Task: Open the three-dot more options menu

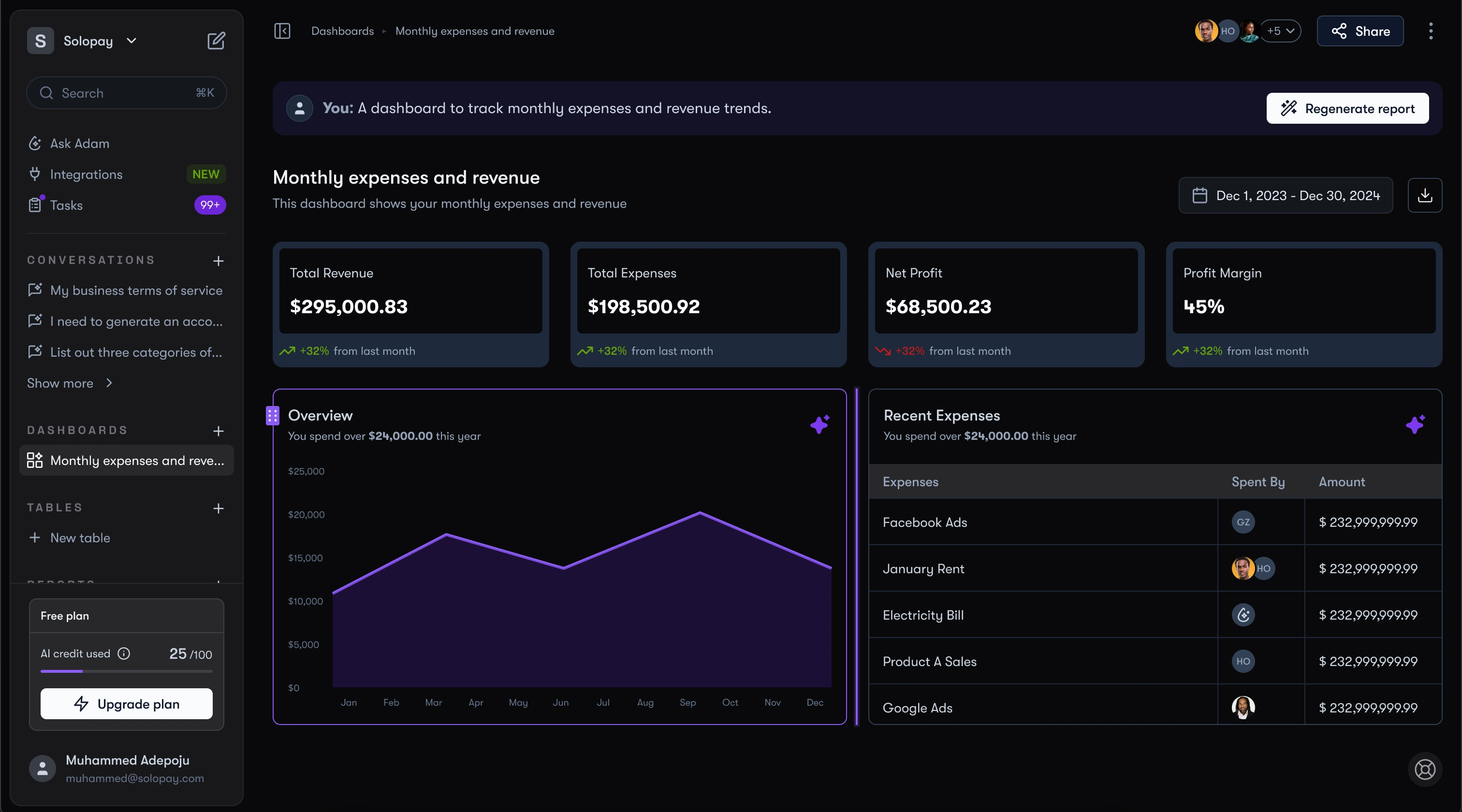Action: click(1431, 30)
